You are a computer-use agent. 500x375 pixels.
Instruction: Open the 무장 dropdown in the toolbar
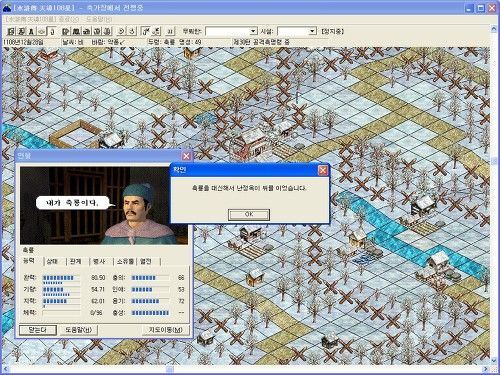231,31
